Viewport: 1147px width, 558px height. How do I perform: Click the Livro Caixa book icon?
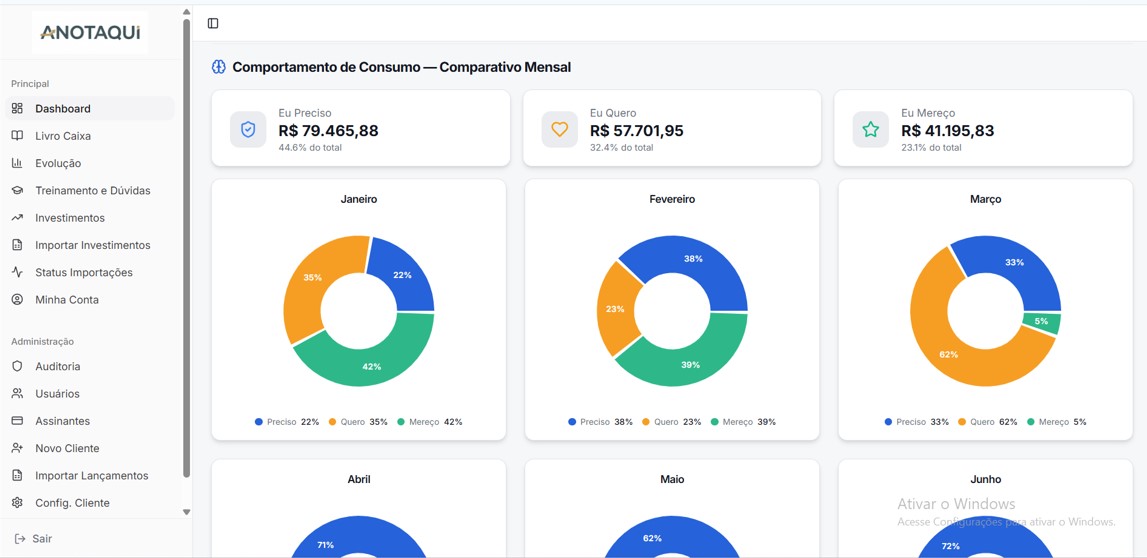click(x=18, y=136)
